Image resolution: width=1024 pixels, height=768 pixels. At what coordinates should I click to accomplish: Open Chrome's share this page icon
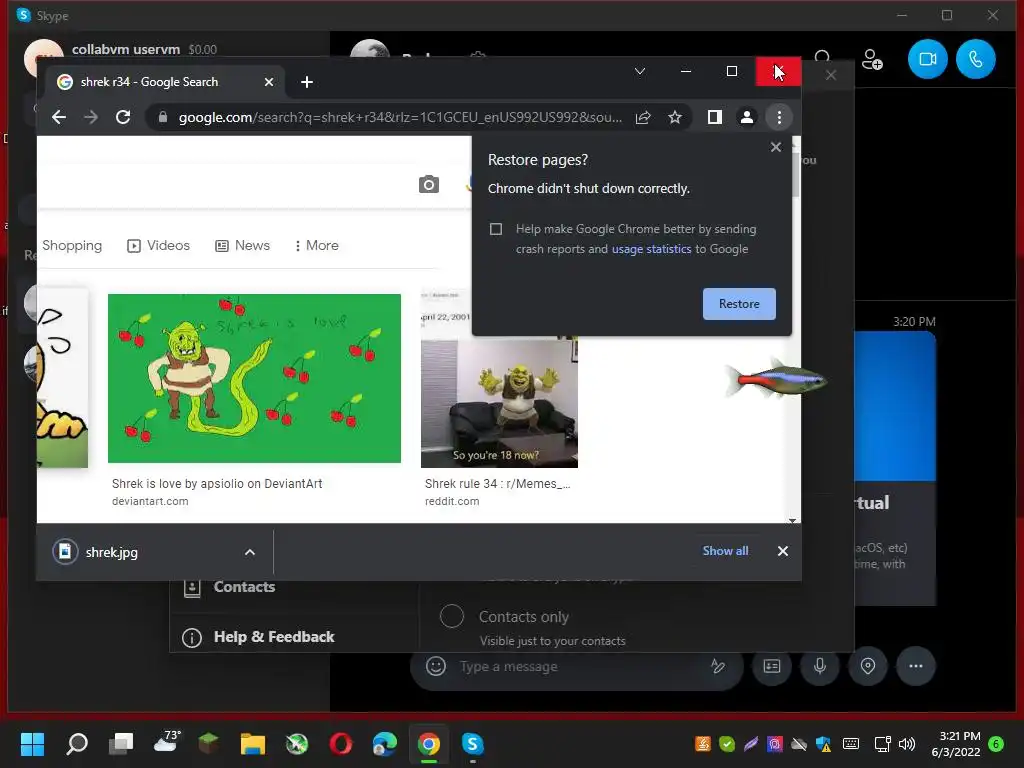click(643, 118)
